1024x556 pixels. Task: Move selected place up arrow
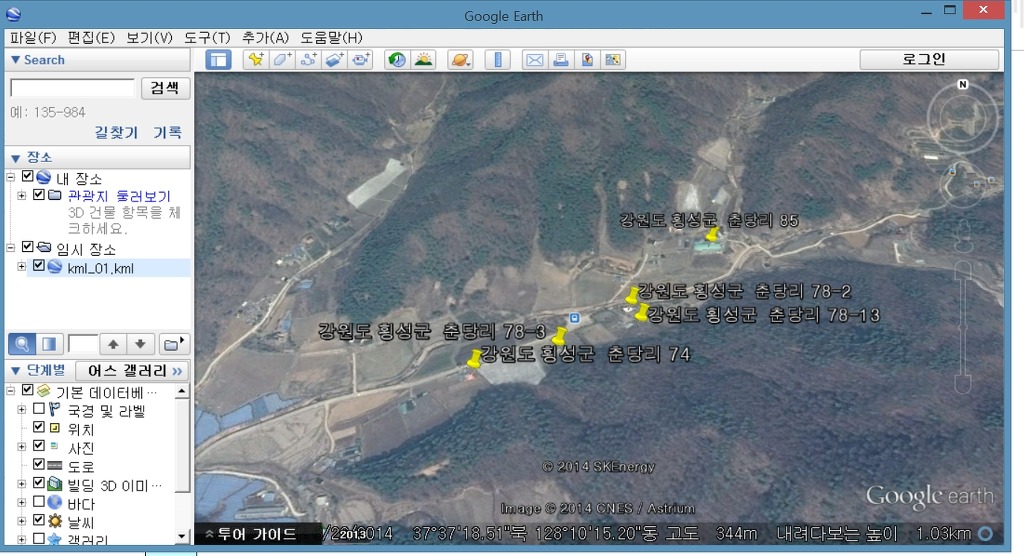pos(113,344)
